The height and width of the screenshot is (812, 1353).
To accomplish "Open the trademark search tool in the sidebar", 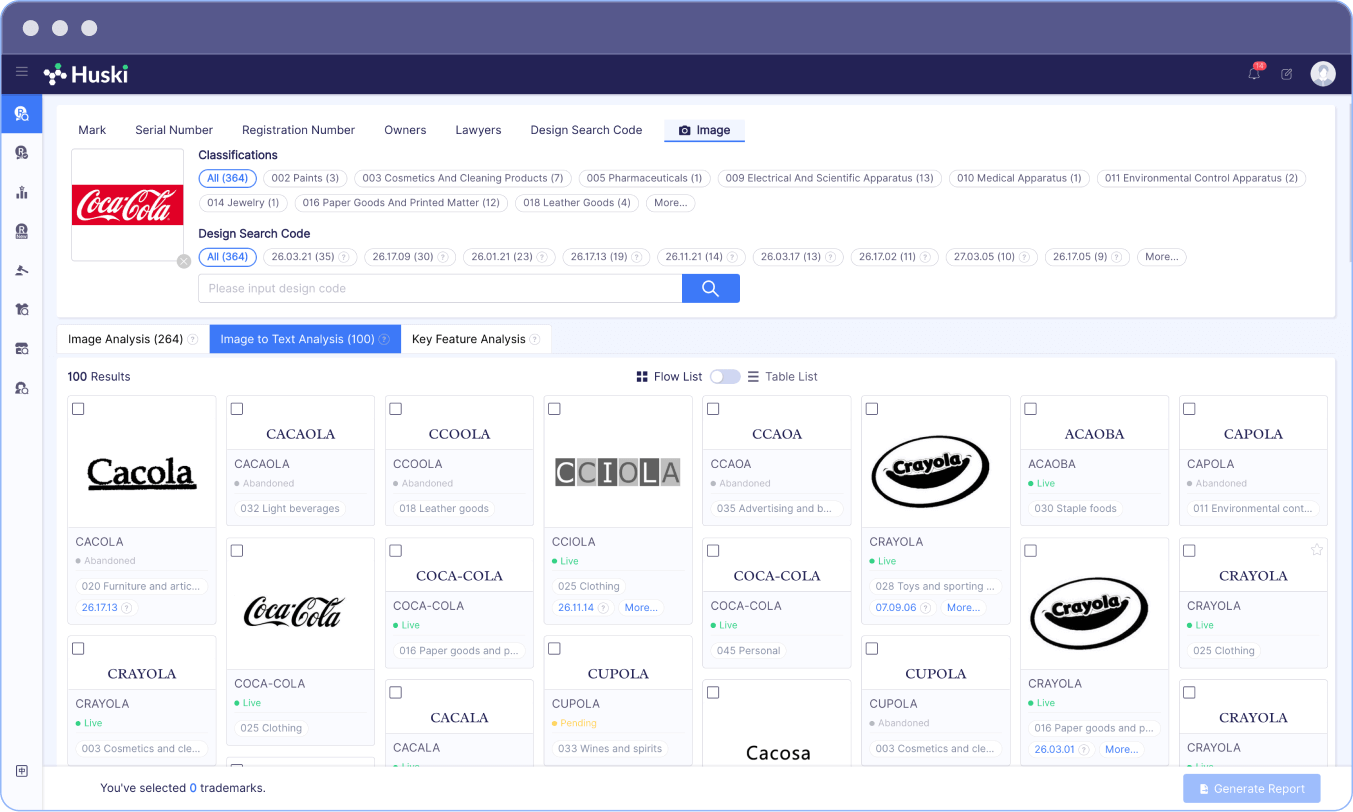I will click(22, 113).
